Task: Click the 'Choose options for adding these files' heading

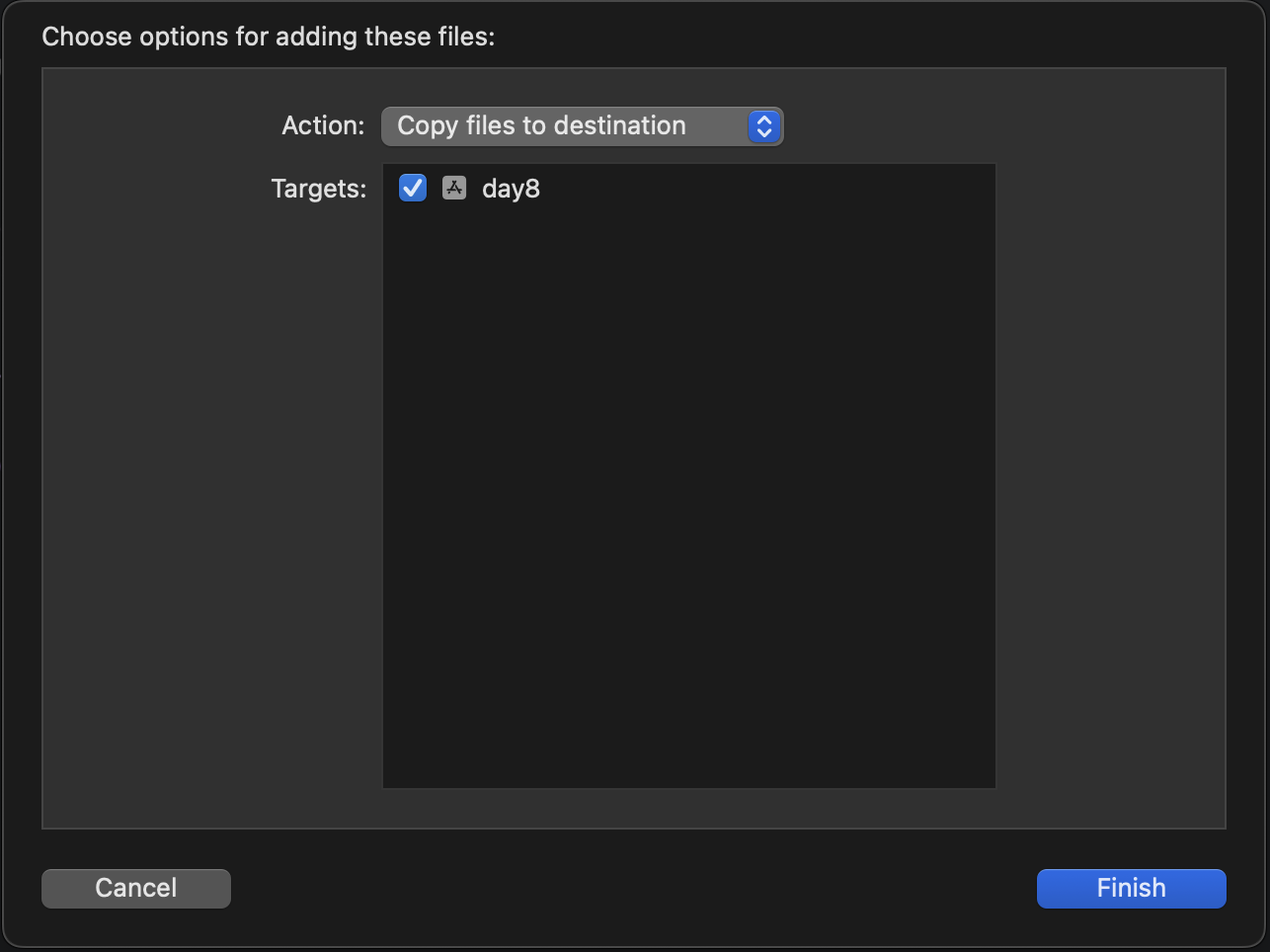Action: 268,38
